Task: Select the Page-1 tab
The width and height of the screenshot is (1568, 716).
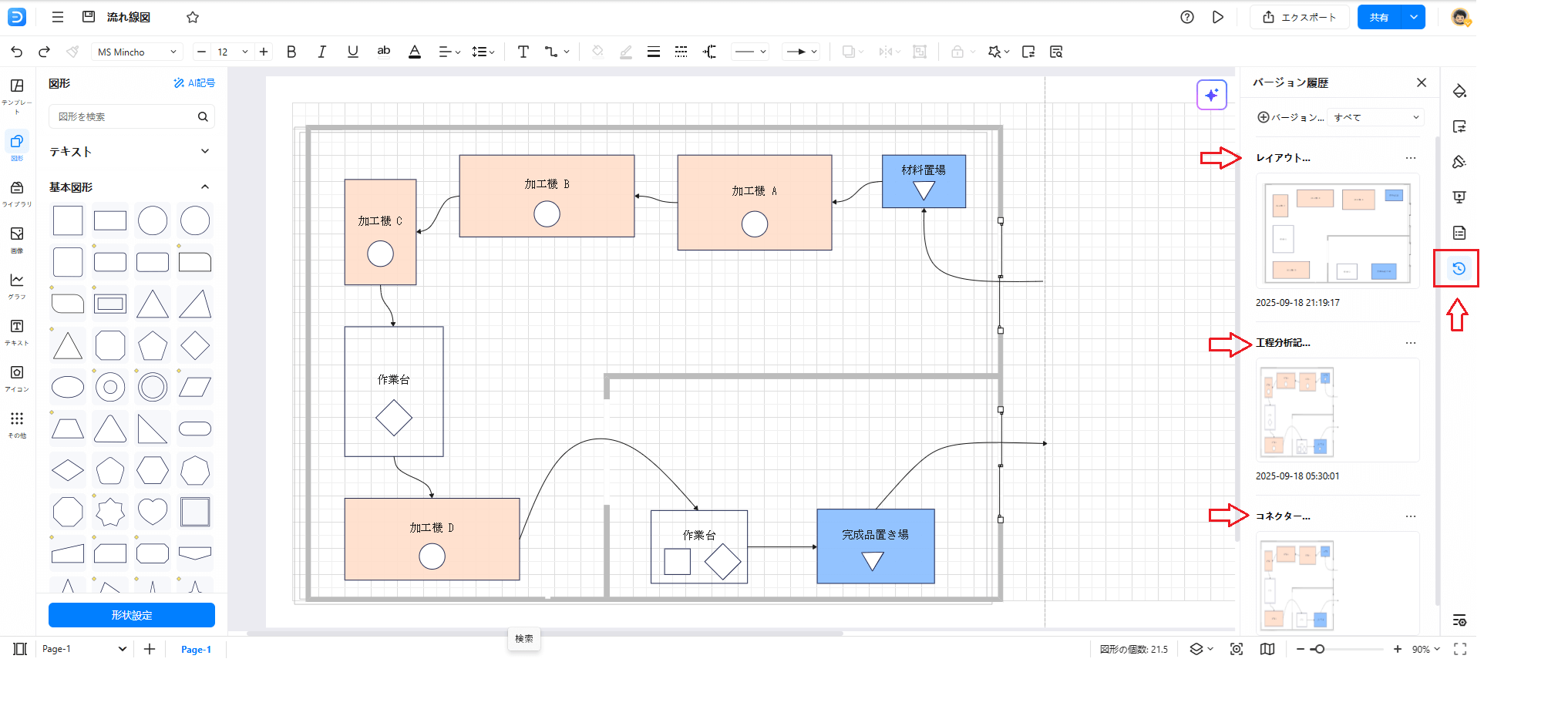Action: coord(196,649)
